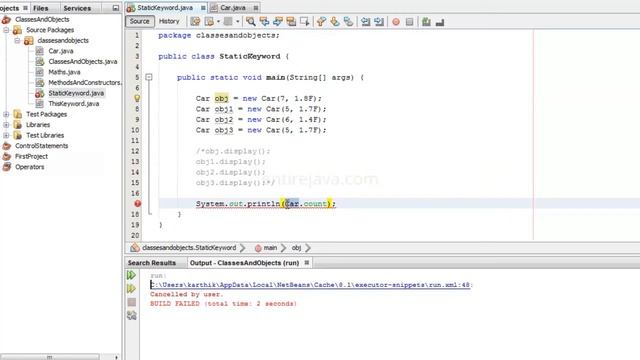Click the lightbulb hint on line 7
This screenshot has height=360, width=640.
pyautogui.click(x=137, y=98)
